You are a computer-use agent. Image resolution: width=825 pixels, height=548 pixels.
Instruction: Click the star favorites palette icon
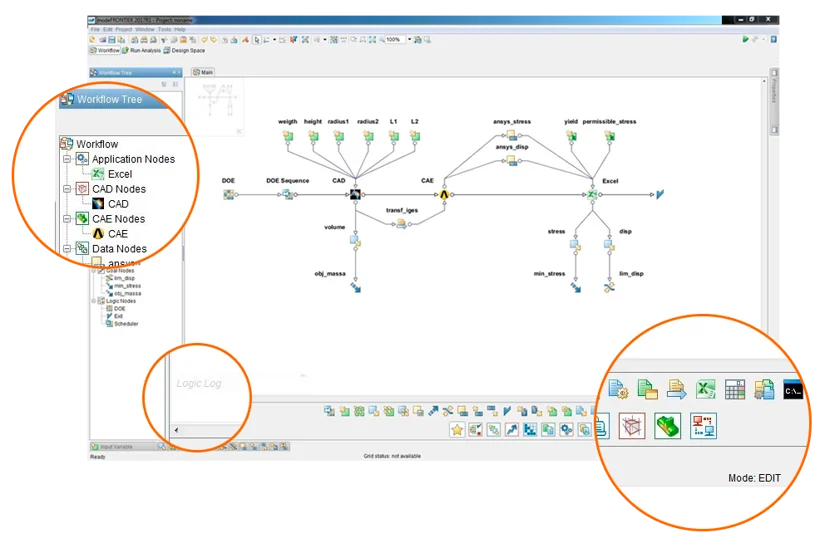click(457, 430)
